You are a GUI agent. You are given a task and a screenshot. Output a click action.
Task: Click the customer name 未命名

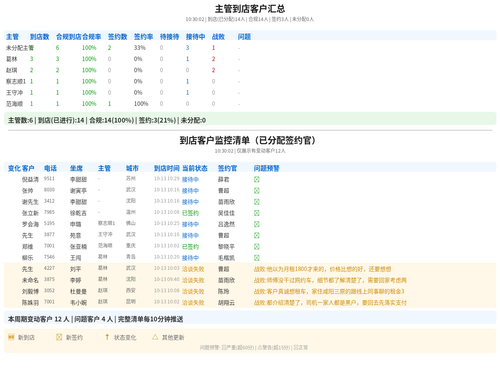[x=30, y=280]
